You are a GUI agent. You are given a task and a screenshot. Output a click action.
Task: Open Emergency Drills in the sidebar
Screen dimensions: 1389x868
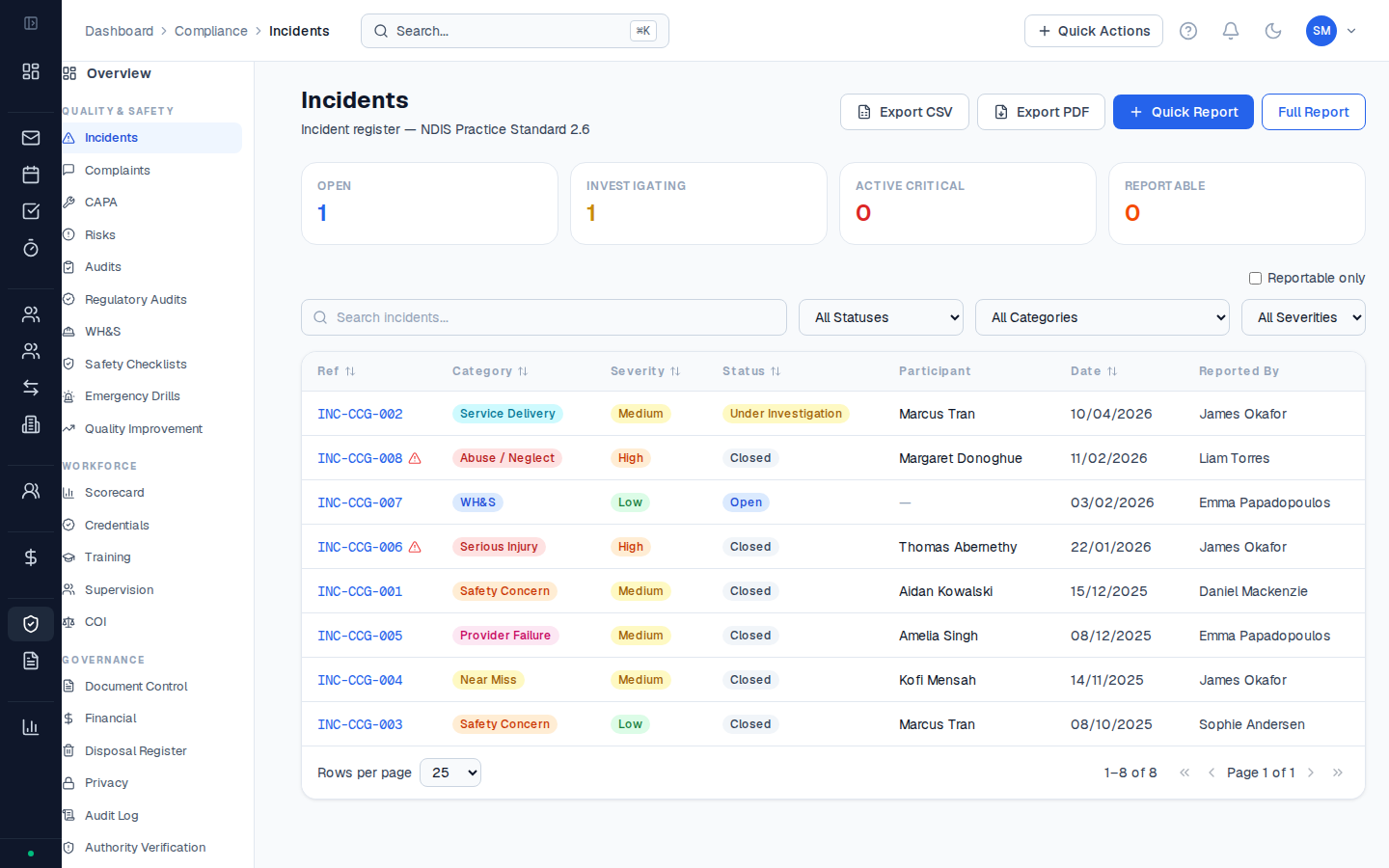click(151, 396)
